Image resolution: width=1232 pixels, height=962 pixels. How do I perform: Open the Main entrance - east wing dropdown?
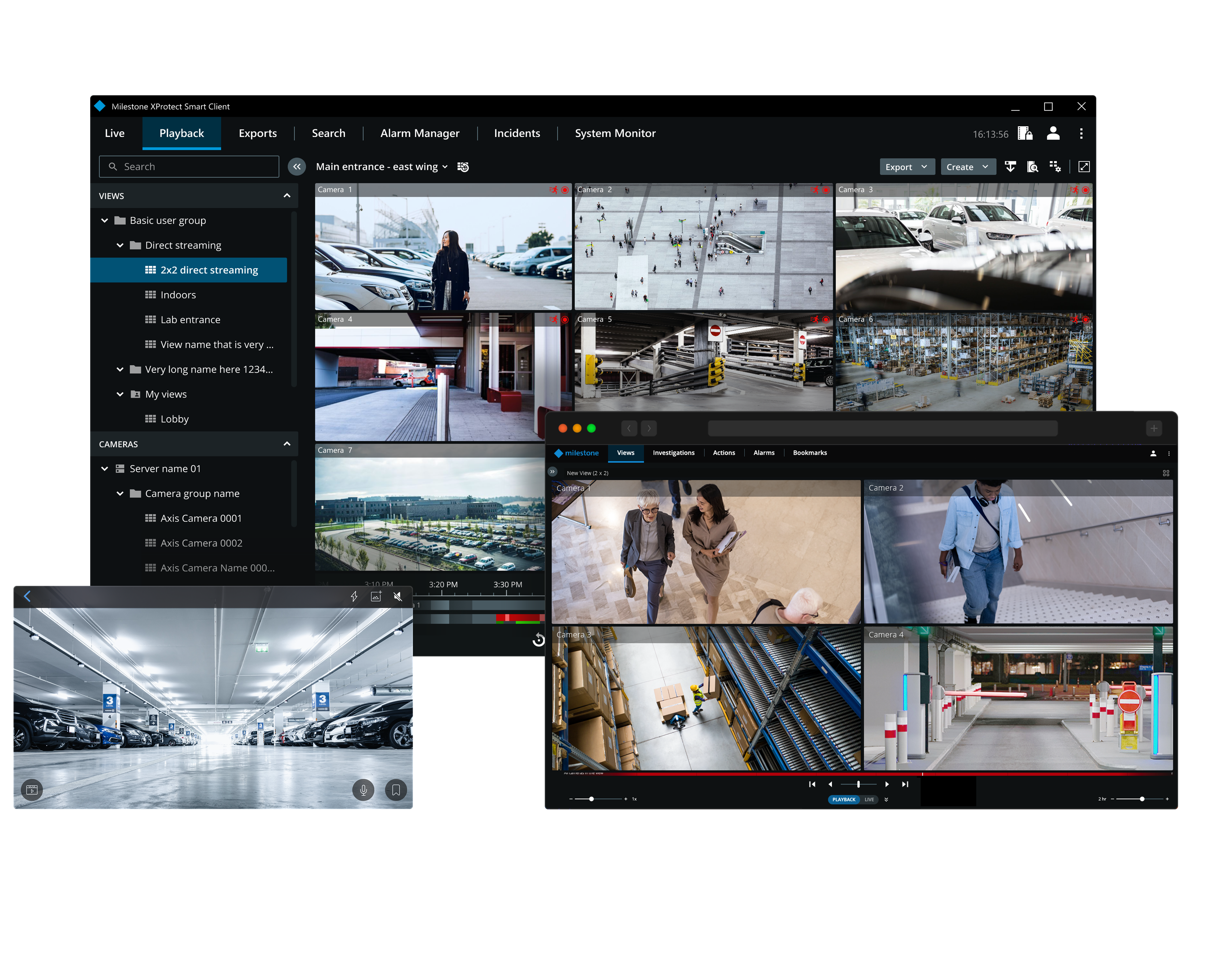click(382, 167)
